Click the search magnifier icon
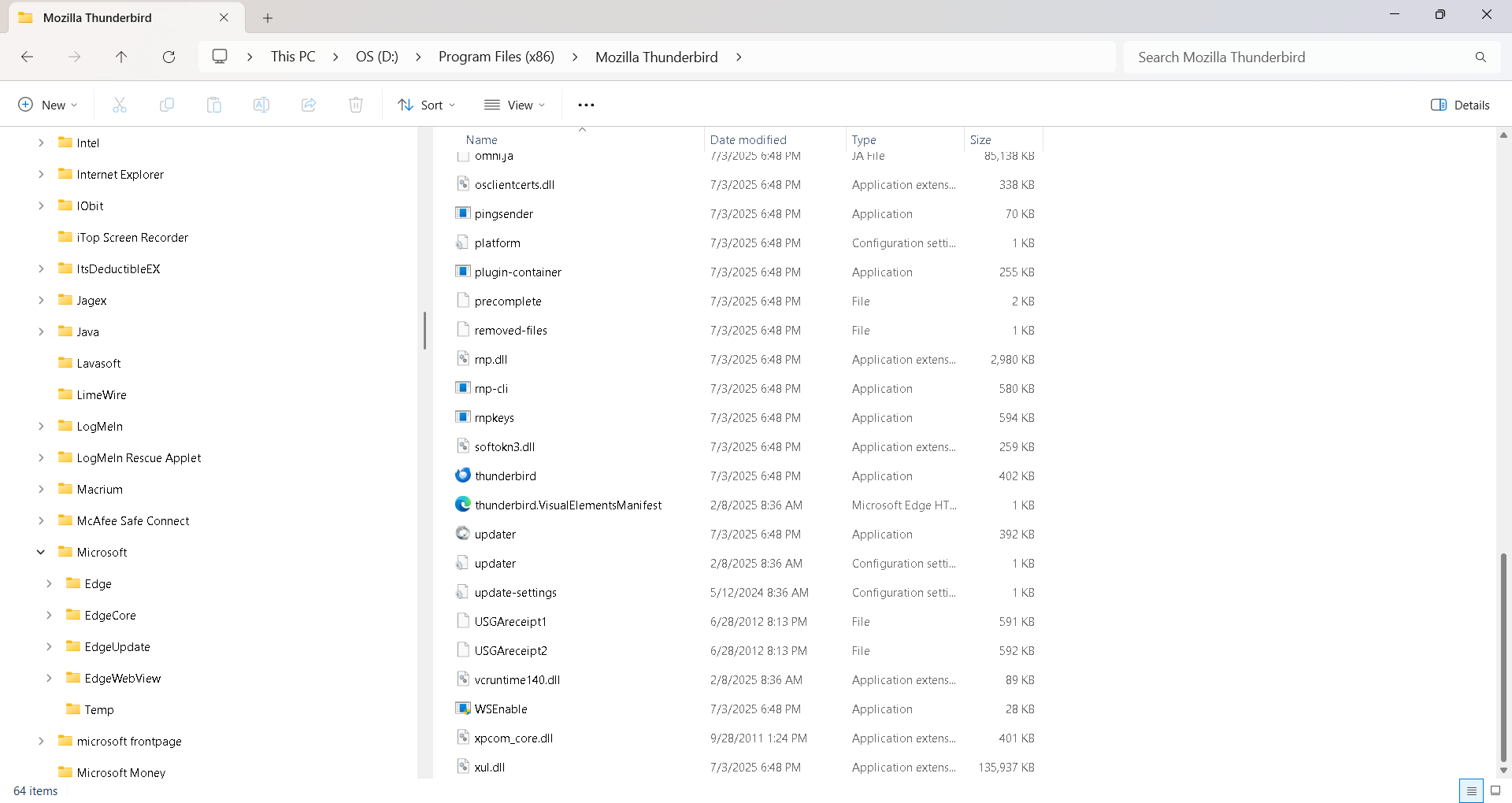The height and width of the screenshot is (803, 1512). [1480, 57]
